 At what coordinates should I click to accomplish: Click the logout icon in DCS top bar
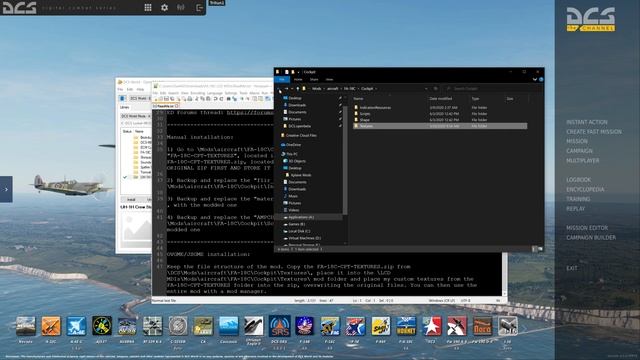tap(199, 7)
